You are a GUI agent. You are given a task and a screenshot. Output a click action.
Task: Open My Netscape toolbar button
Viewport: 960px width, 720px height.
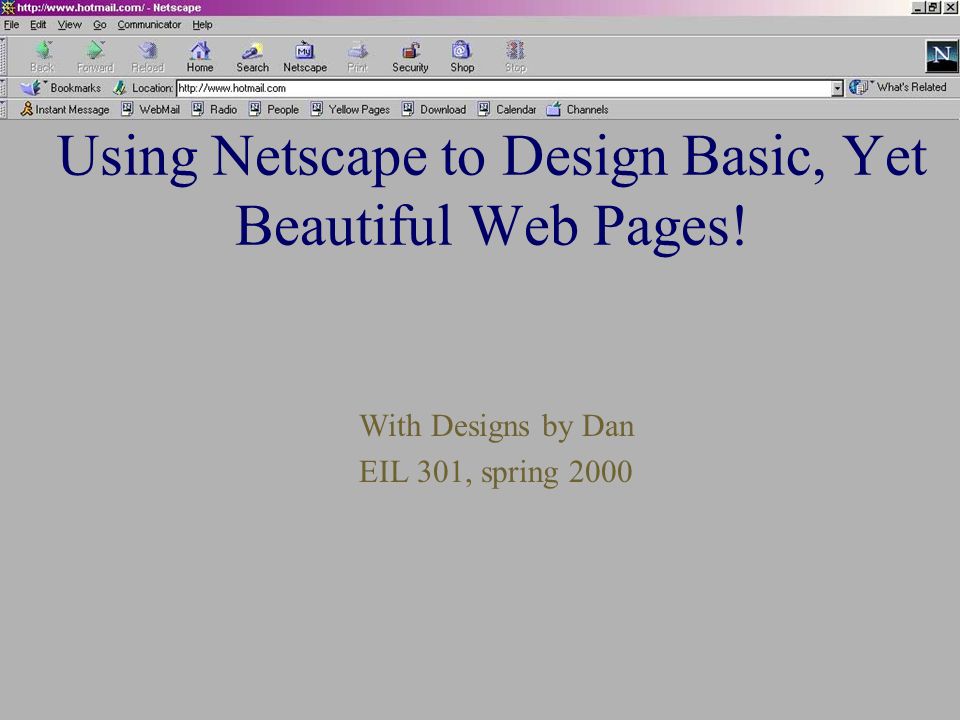pyautogui.click(x=305, y=57)
